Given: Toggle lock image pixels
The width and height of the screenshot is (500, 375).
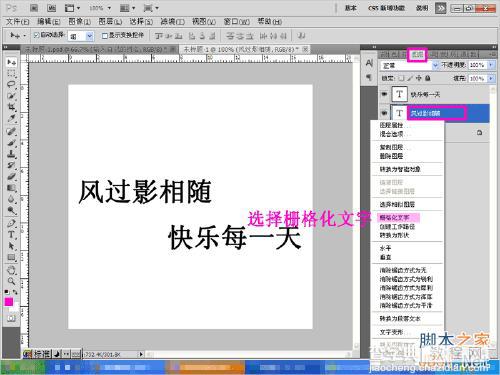Looking at the screenshot, I should point(410,78).
